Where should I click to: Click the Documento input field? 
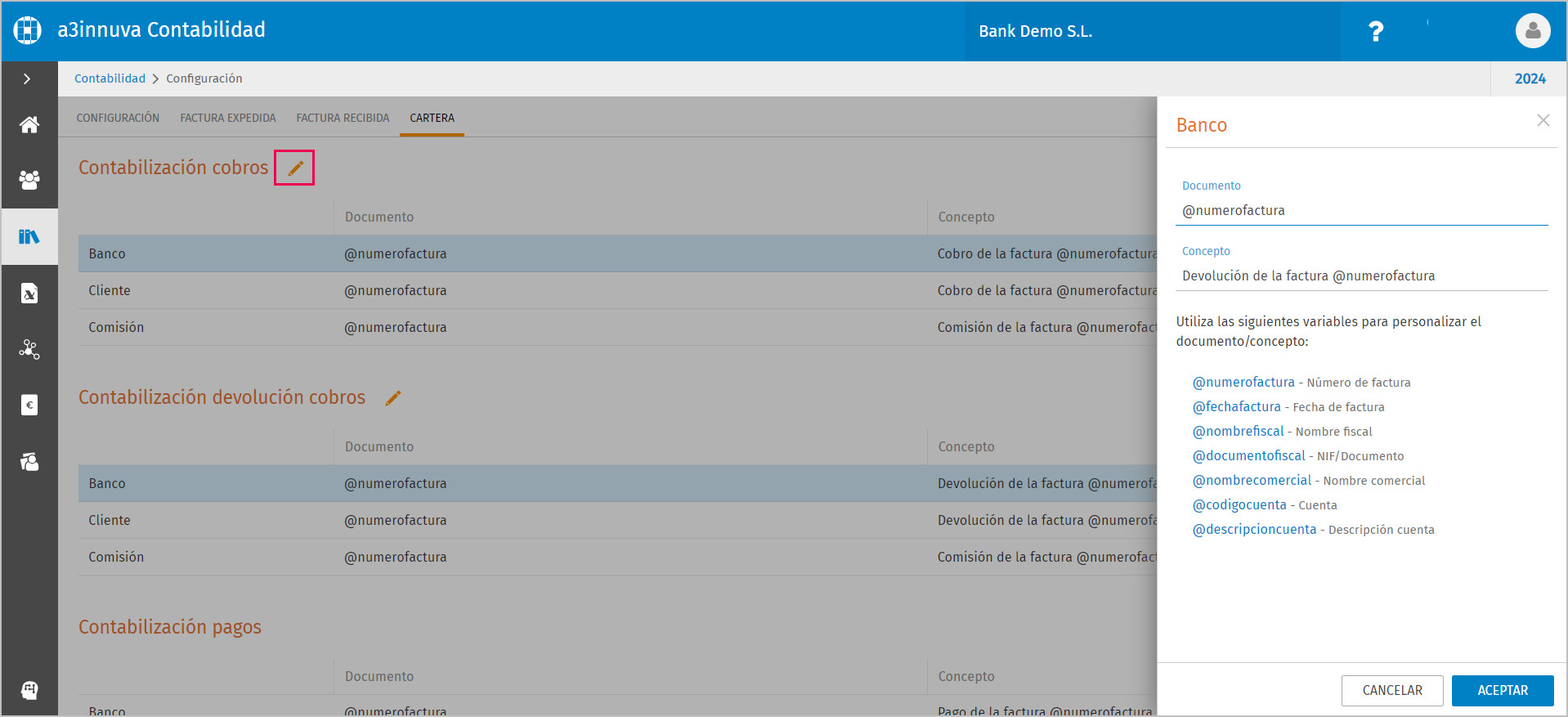tap(1362, 211)
